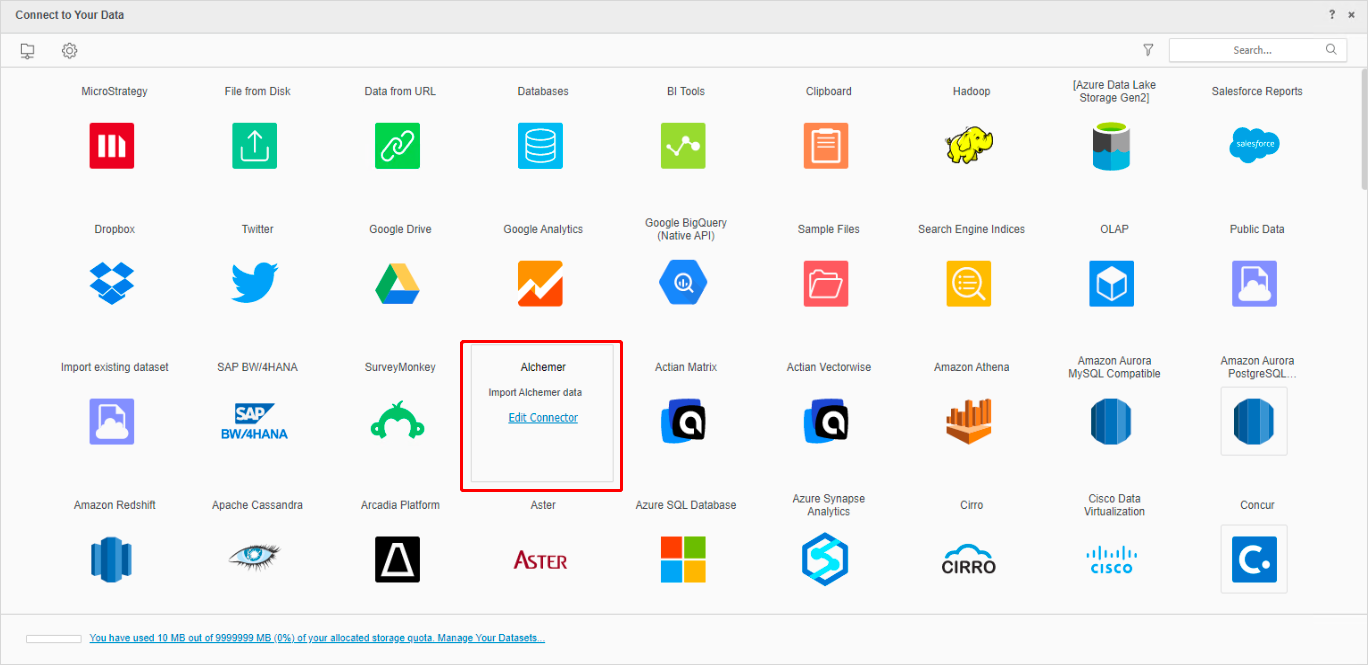1368x665 pixels.
Task: Select the Azure SQL Database icon
Action: (684, 560)
